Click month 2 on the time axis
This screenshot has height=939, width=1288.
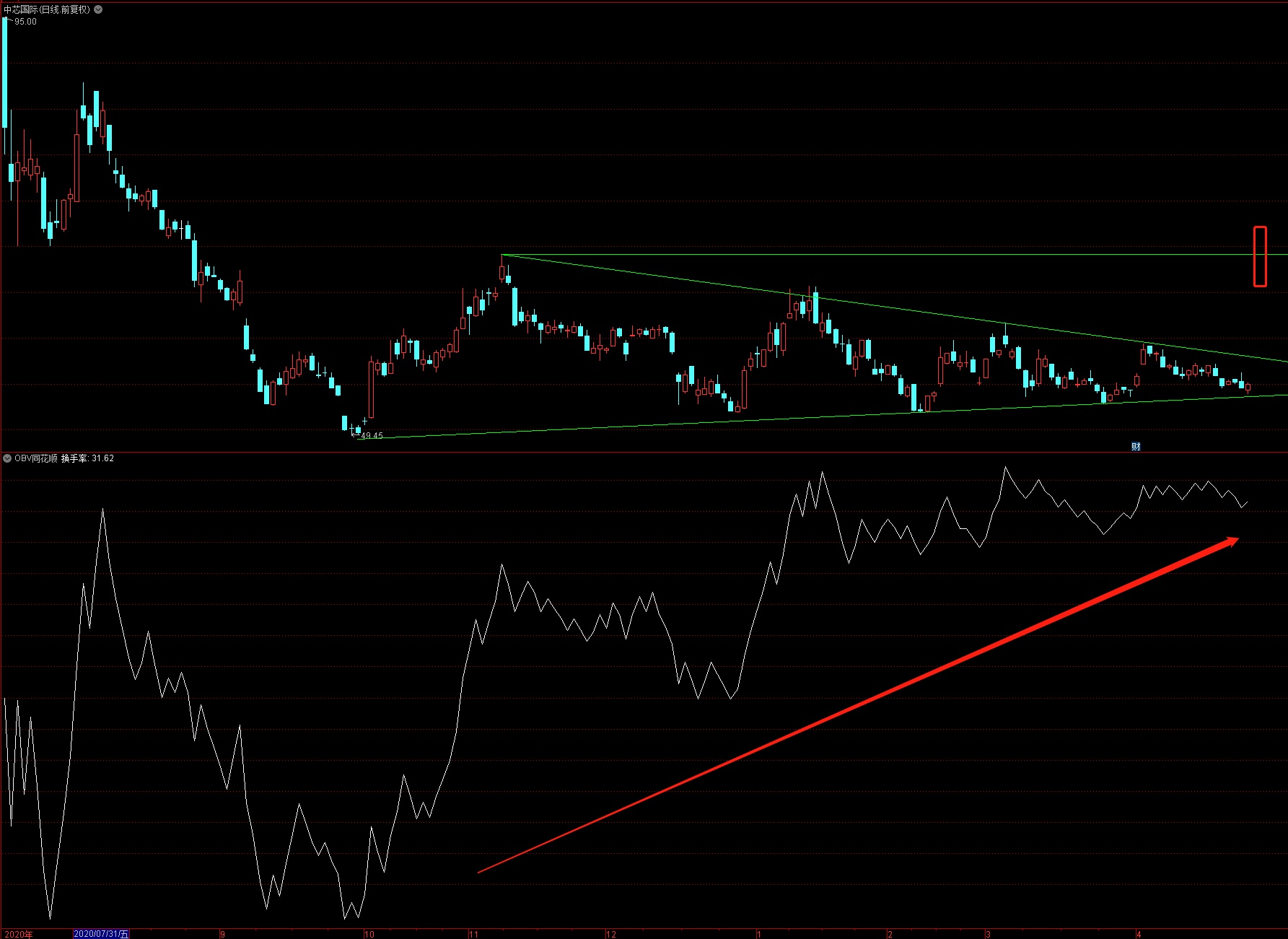[x=890, y=934]
